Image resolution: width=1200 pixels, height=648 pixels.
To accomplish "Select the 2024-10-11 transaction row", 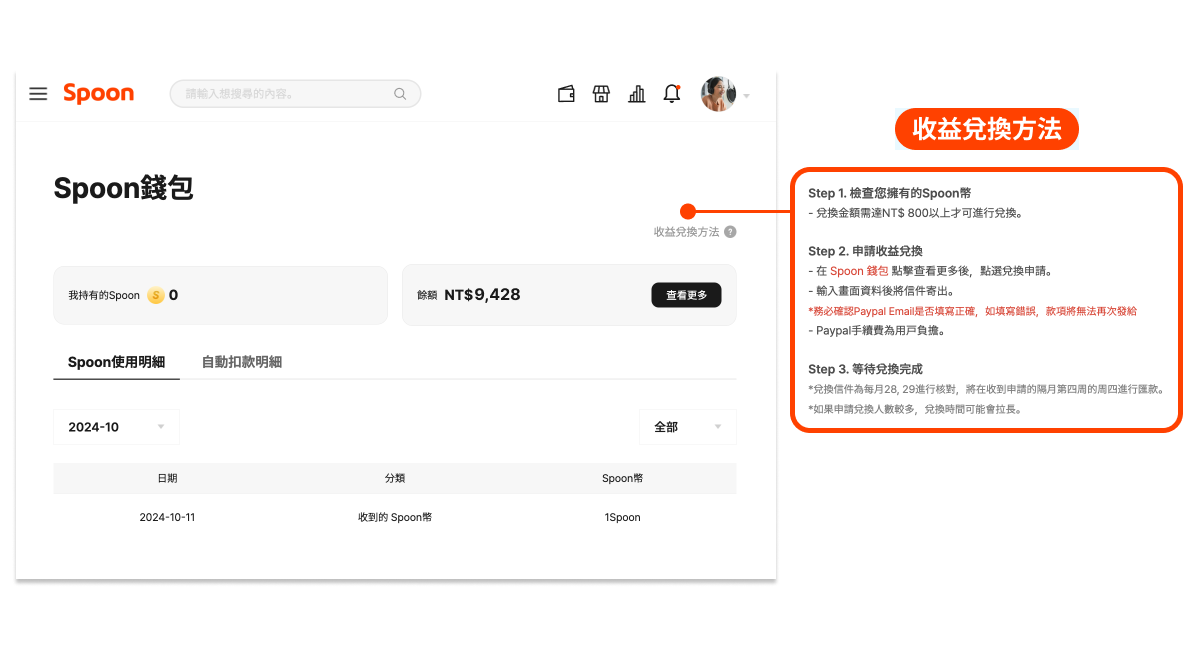I will pyautogui.click(x=394, y=517).
